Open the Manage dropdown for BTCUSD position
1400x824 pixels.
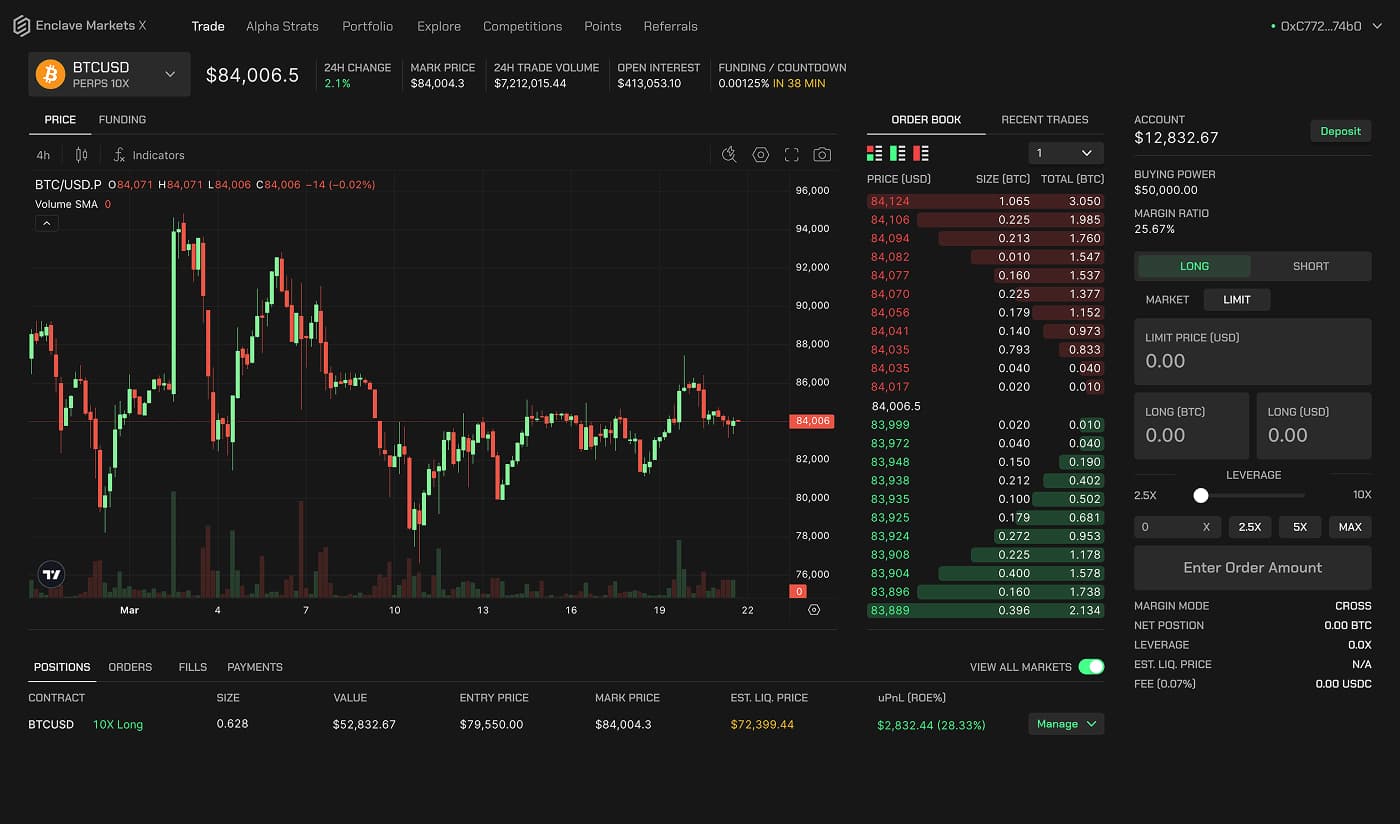coord(1066,724)
